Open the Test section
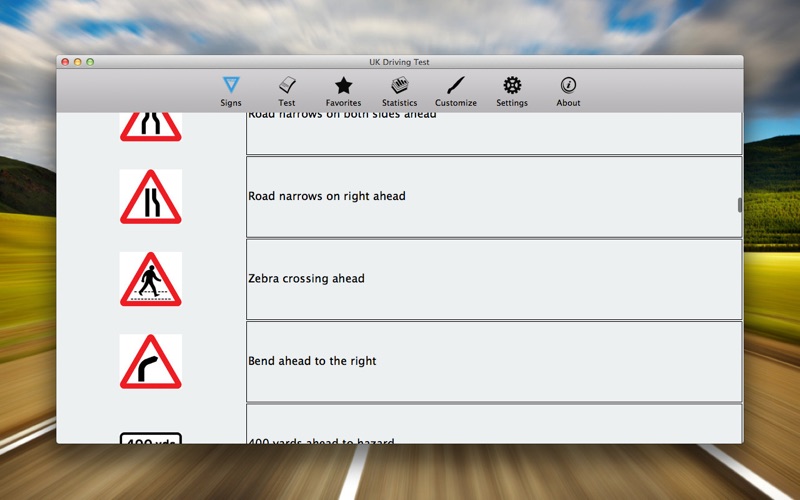Image resolution: width=800 pixels, height=500 pixels. pos(287,91)
